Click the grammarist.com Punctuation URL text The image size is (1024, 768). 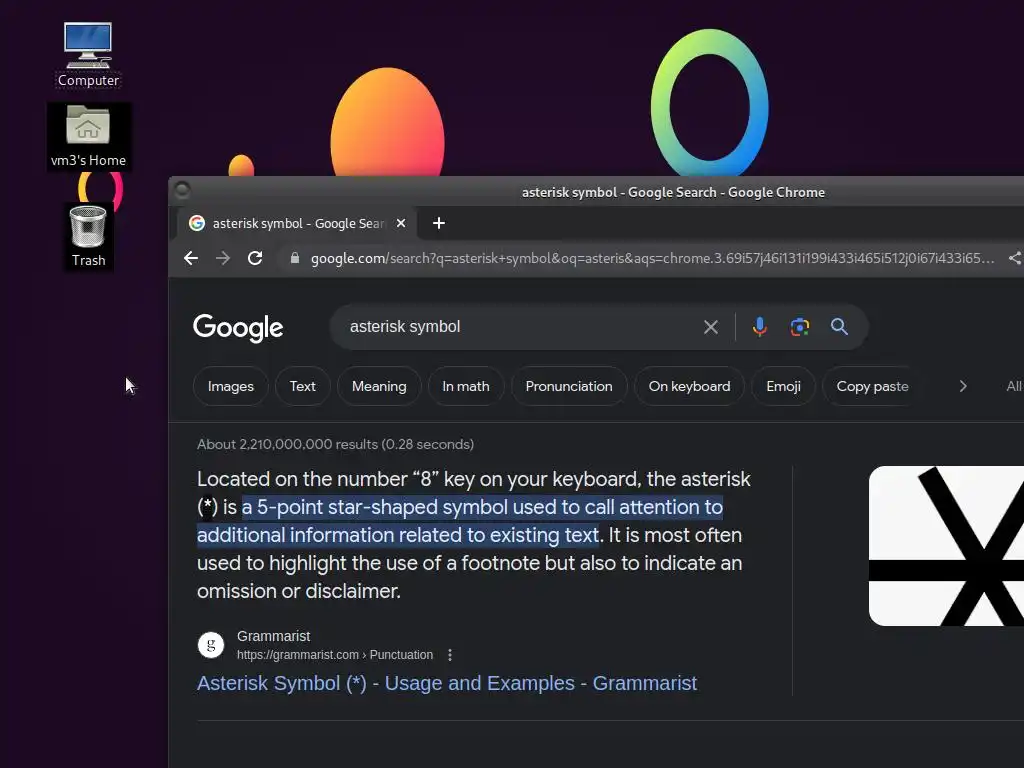click(x=334, y=655)
